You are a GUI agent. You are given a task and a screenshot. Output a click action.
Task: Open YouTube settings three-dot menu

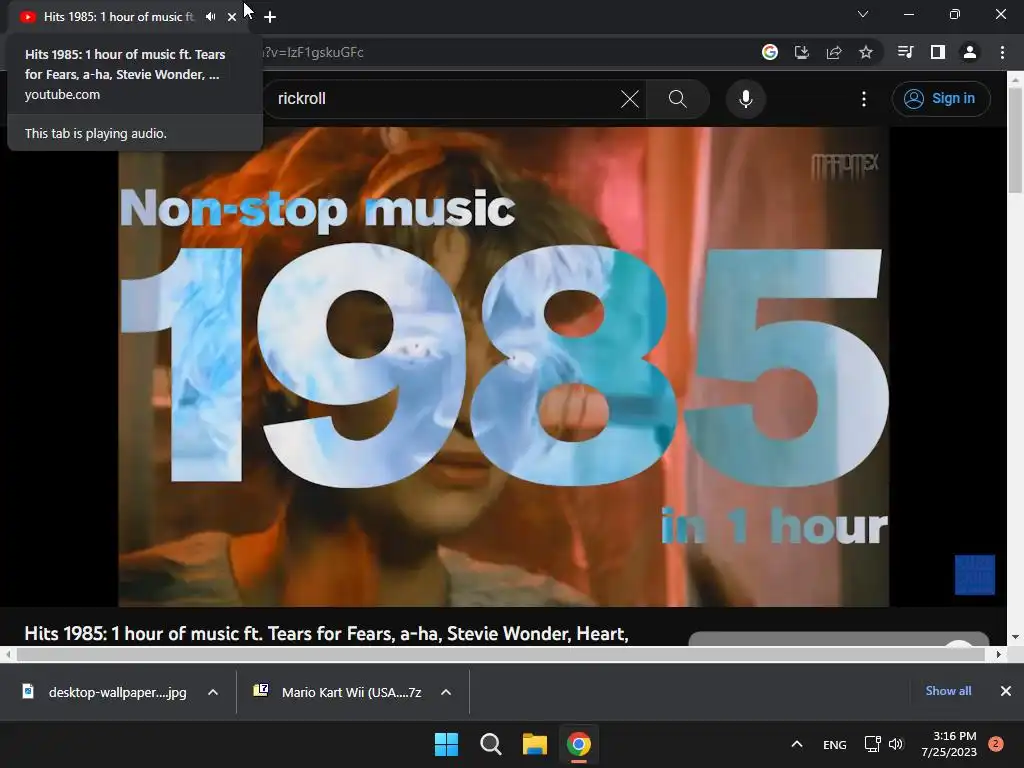point(864,99)
